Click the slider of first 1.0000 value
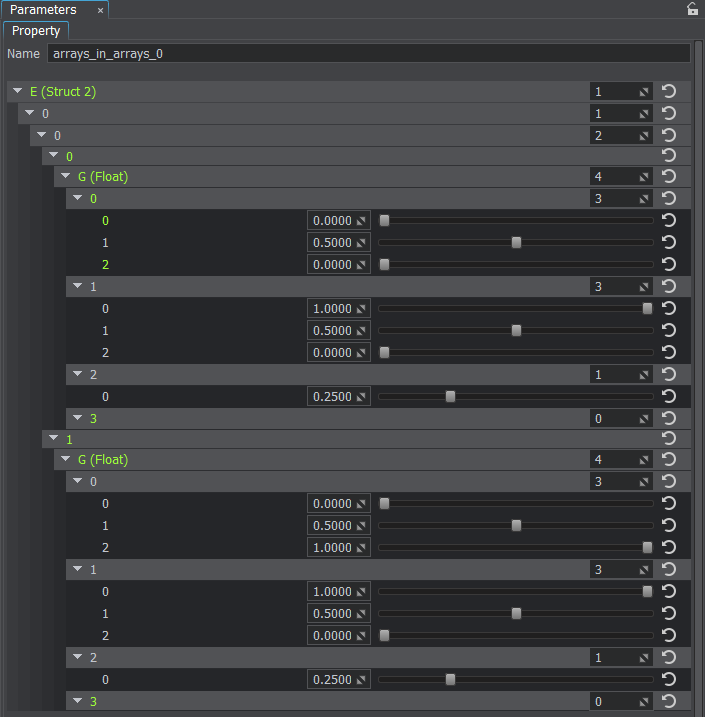This screenshot has height=717, width=705. click(516, 309)
